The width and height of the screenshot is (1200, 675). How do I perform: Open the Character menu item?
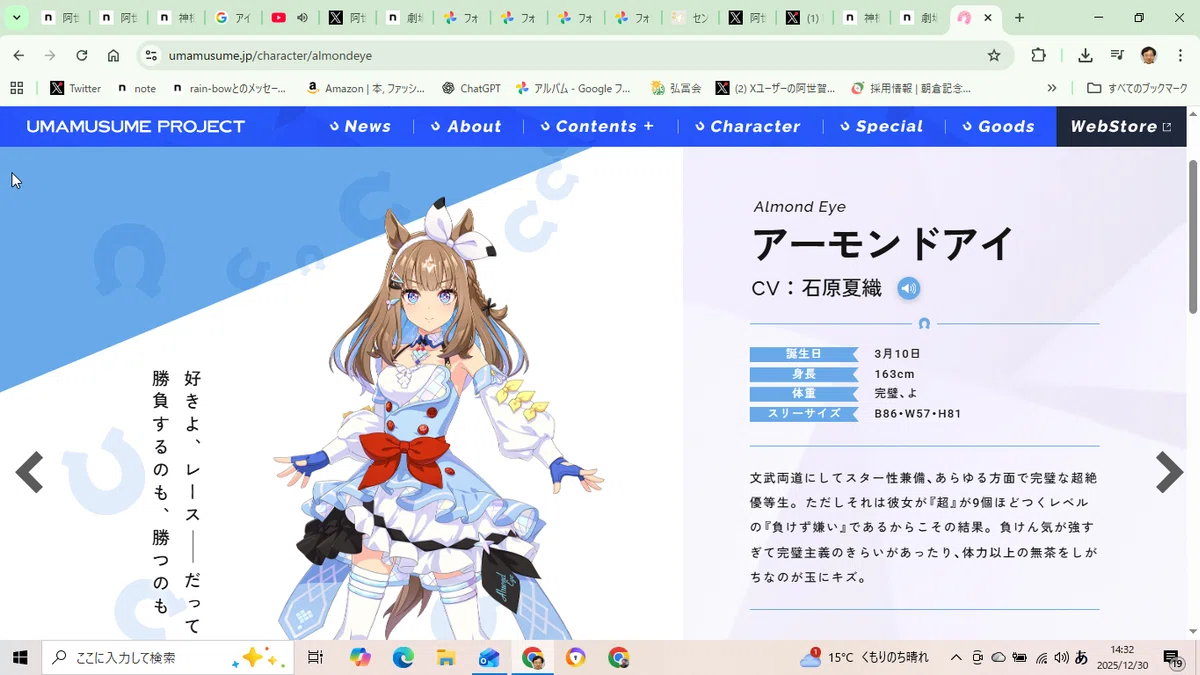click(748, 127)
